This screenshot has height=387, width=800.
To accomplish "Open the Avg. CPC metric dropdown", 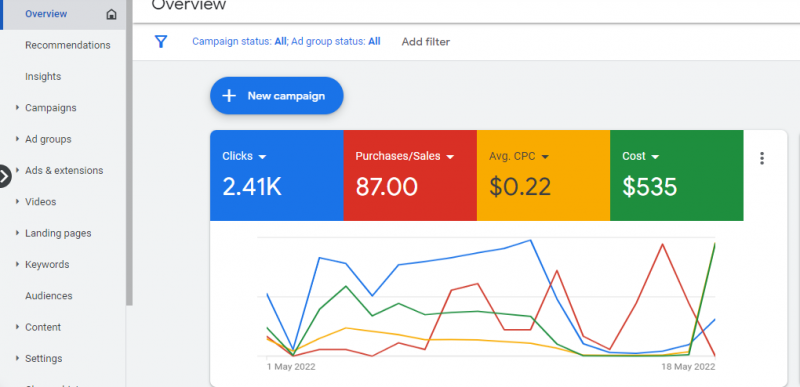I will tap(545, 157).
